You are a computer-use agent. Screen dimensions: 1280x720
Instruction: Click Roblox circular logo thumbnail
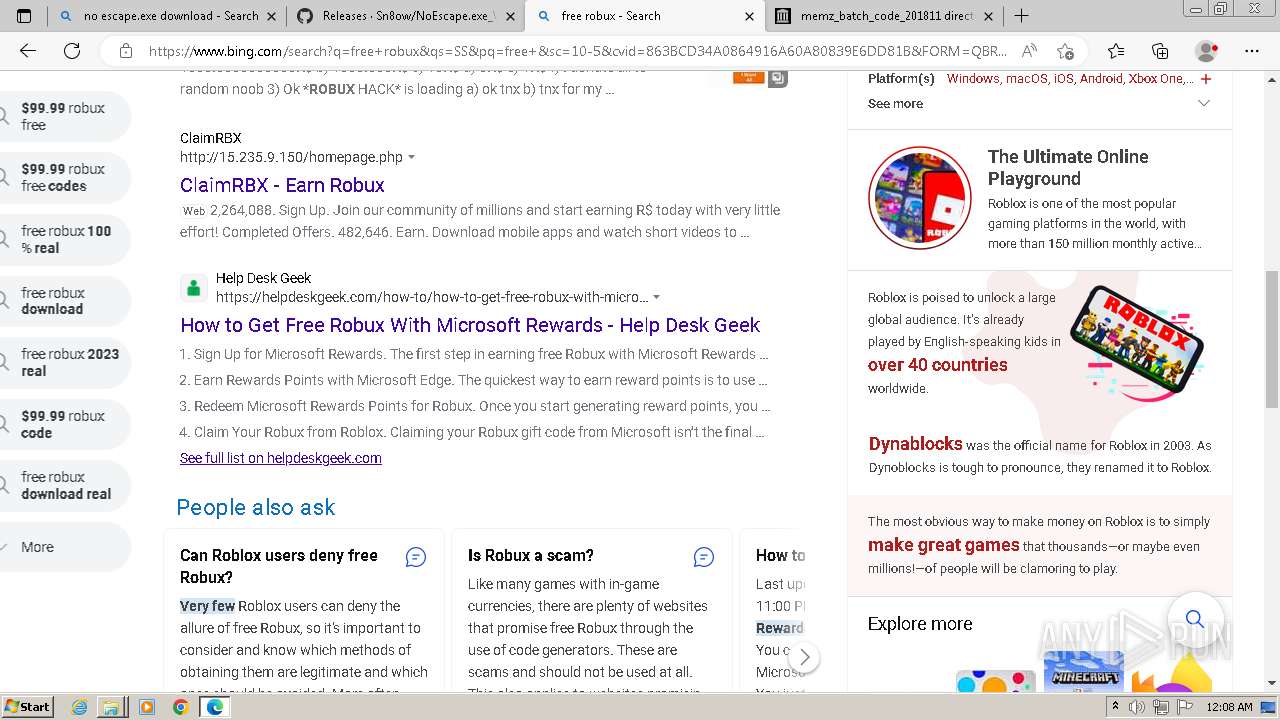(x=919, y=197)
